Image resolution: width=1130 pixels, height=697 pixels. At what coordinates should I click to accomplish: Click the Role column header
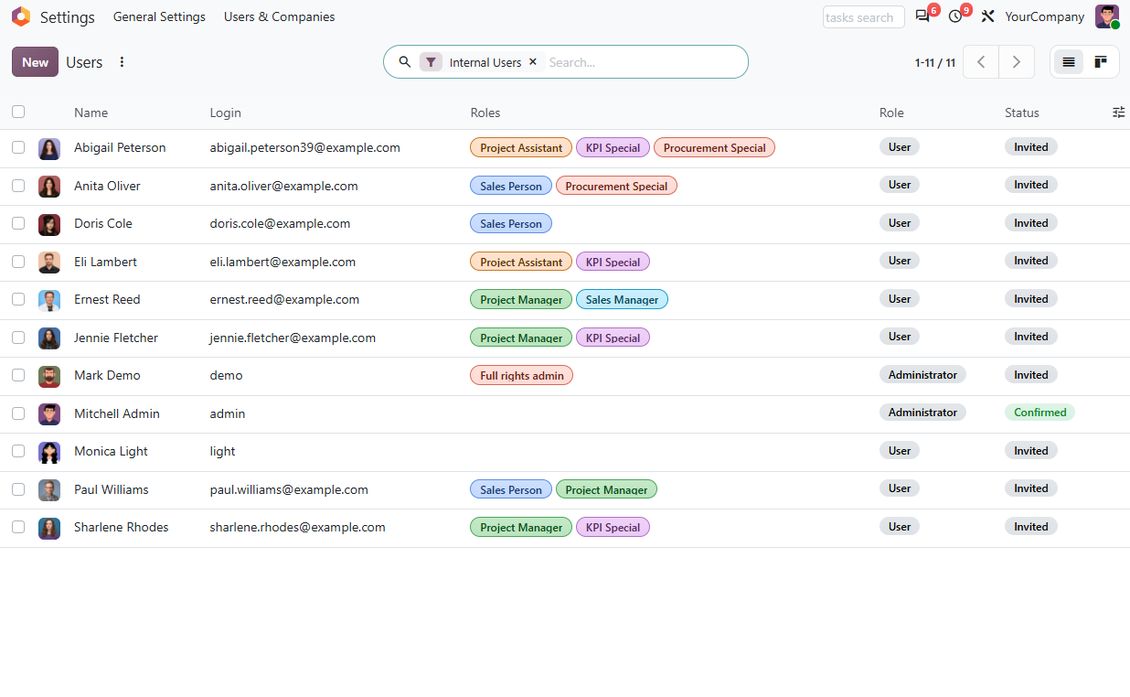point(891,112)
